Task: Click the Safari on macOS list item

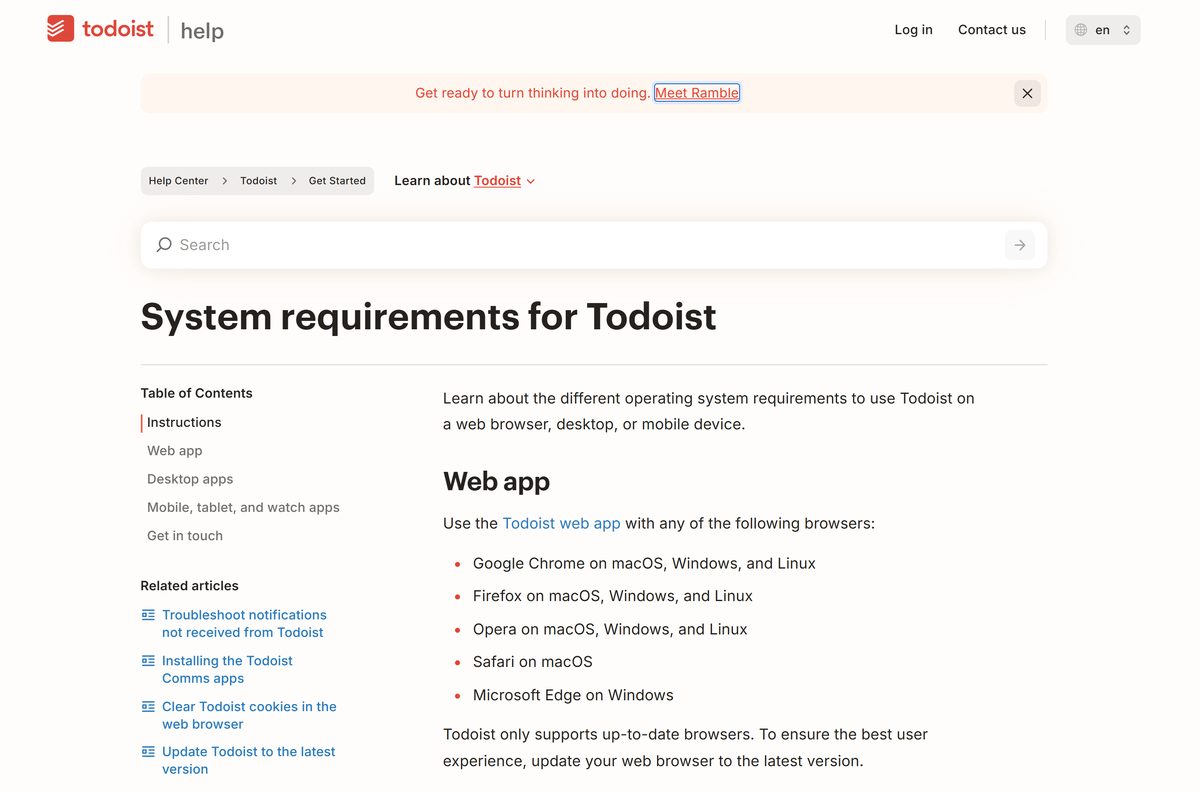Action: tap(533, 662)
